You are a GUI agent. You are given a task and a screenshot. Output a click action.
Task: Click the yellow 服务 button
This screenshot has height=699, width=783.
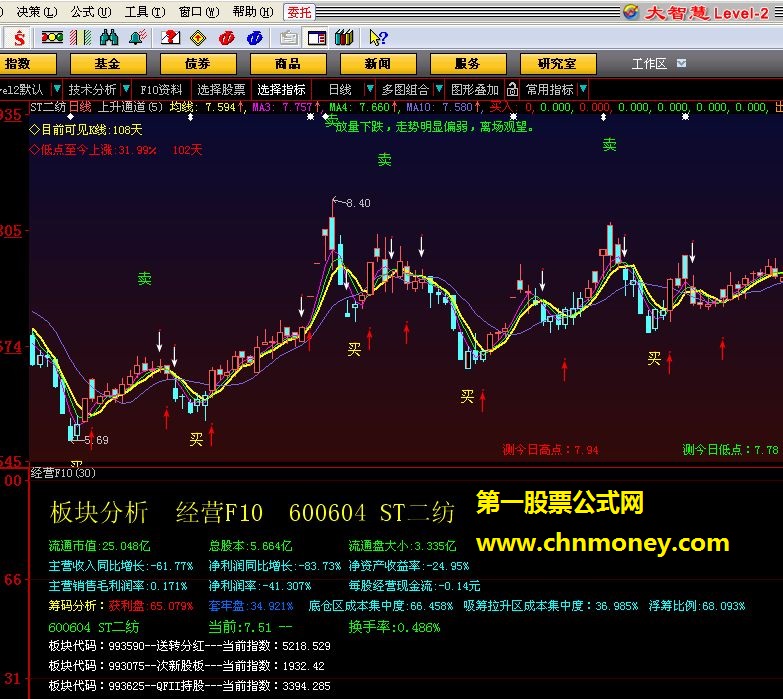pos(467,64)
